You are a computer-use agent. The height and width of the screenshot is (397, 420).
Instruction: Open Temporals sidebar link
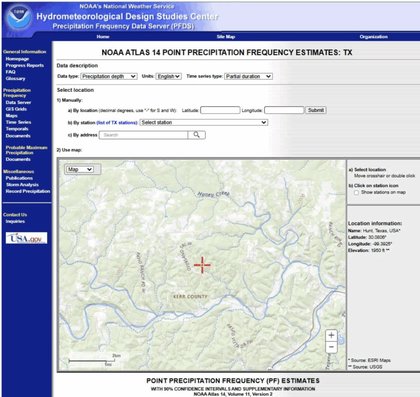point(17,129)
